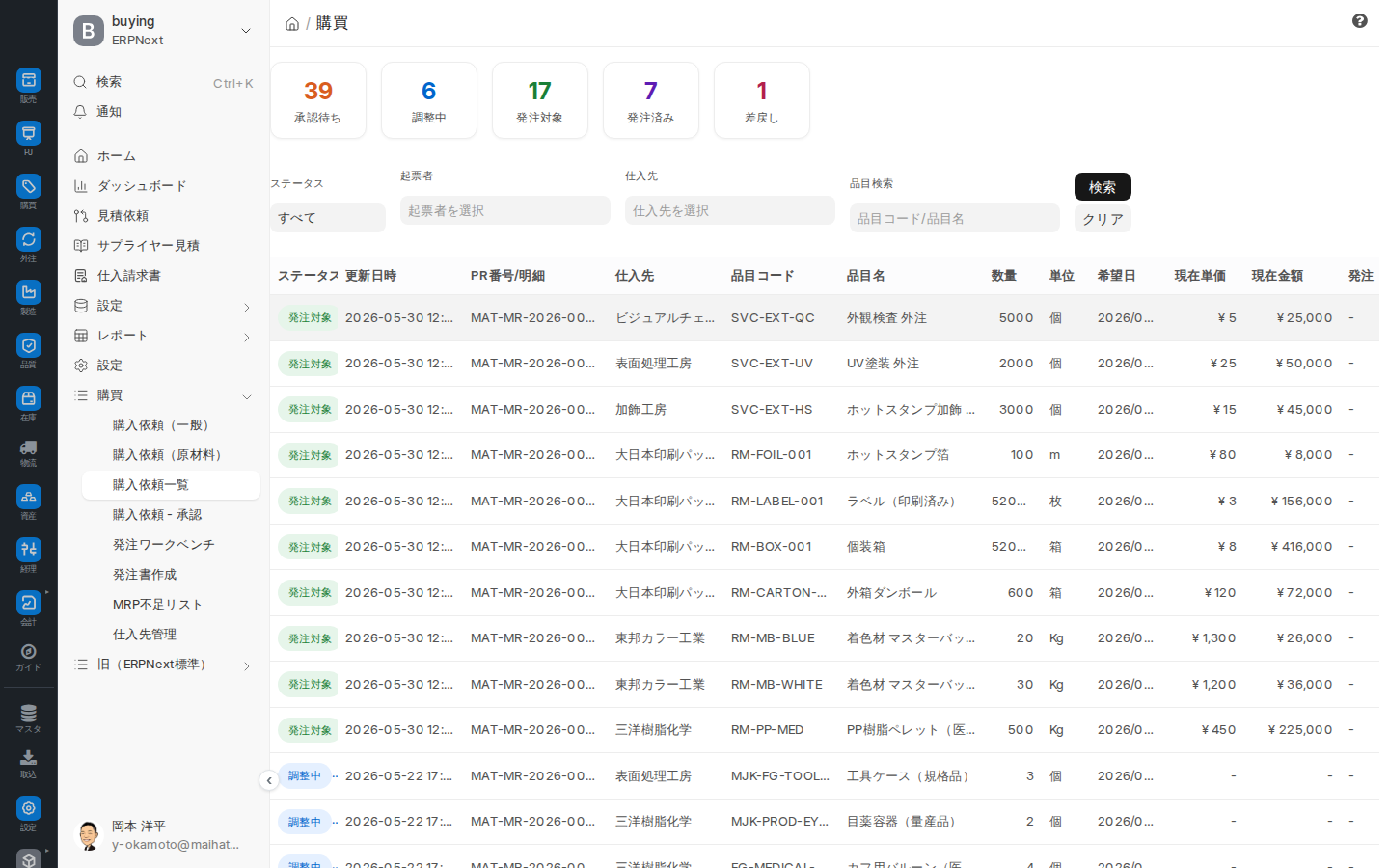Image resolution: width=1389 pixels, height=868 pixels.
Task: Click the 39 承認待ち card
Action: click(318, 100)
